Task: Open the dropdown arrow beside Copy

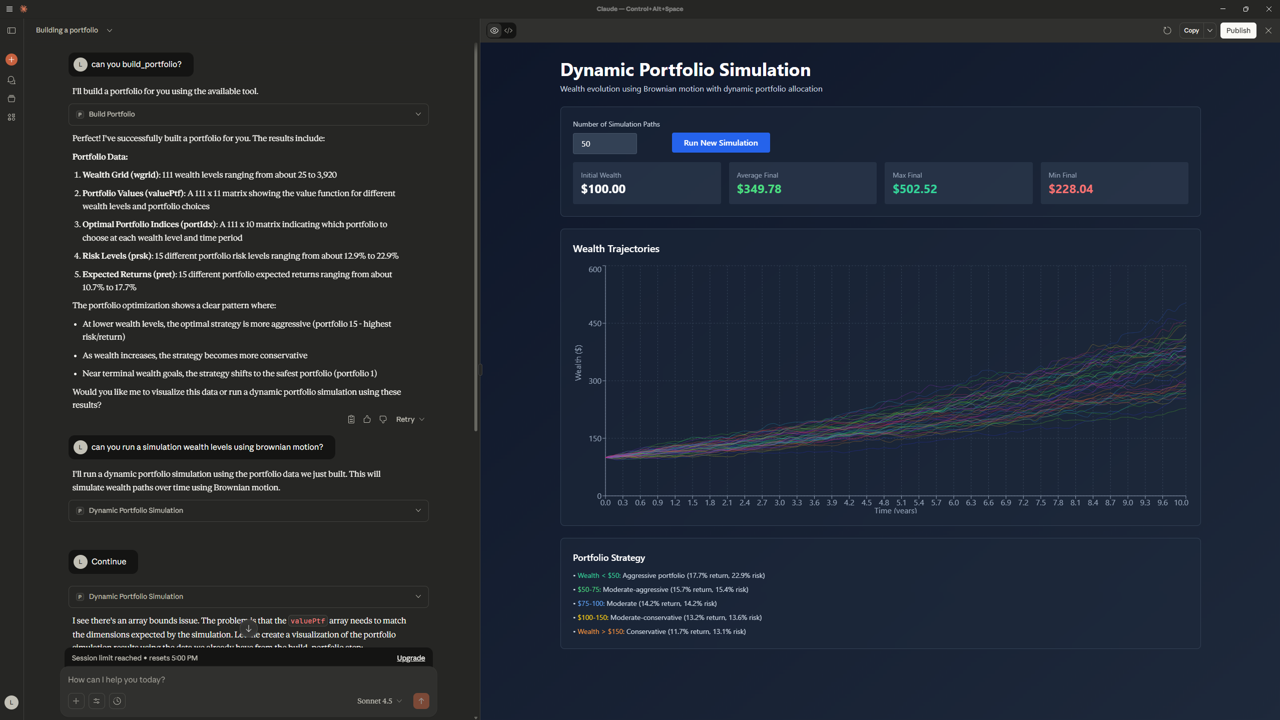Action: click(1210, 30)
